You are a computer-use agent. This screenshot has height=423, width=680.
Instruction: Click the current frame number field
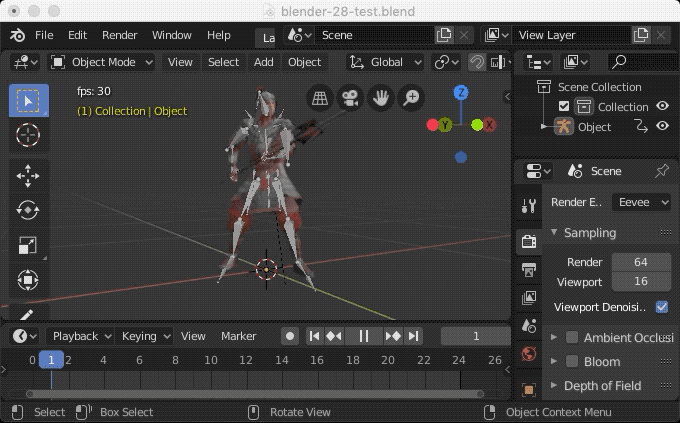476,336
